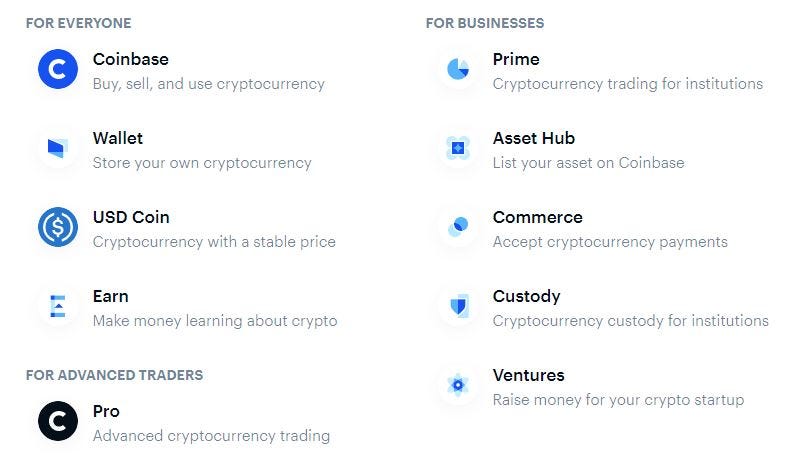Open Cryptocurrency custody for institutions text

(631, 321)
